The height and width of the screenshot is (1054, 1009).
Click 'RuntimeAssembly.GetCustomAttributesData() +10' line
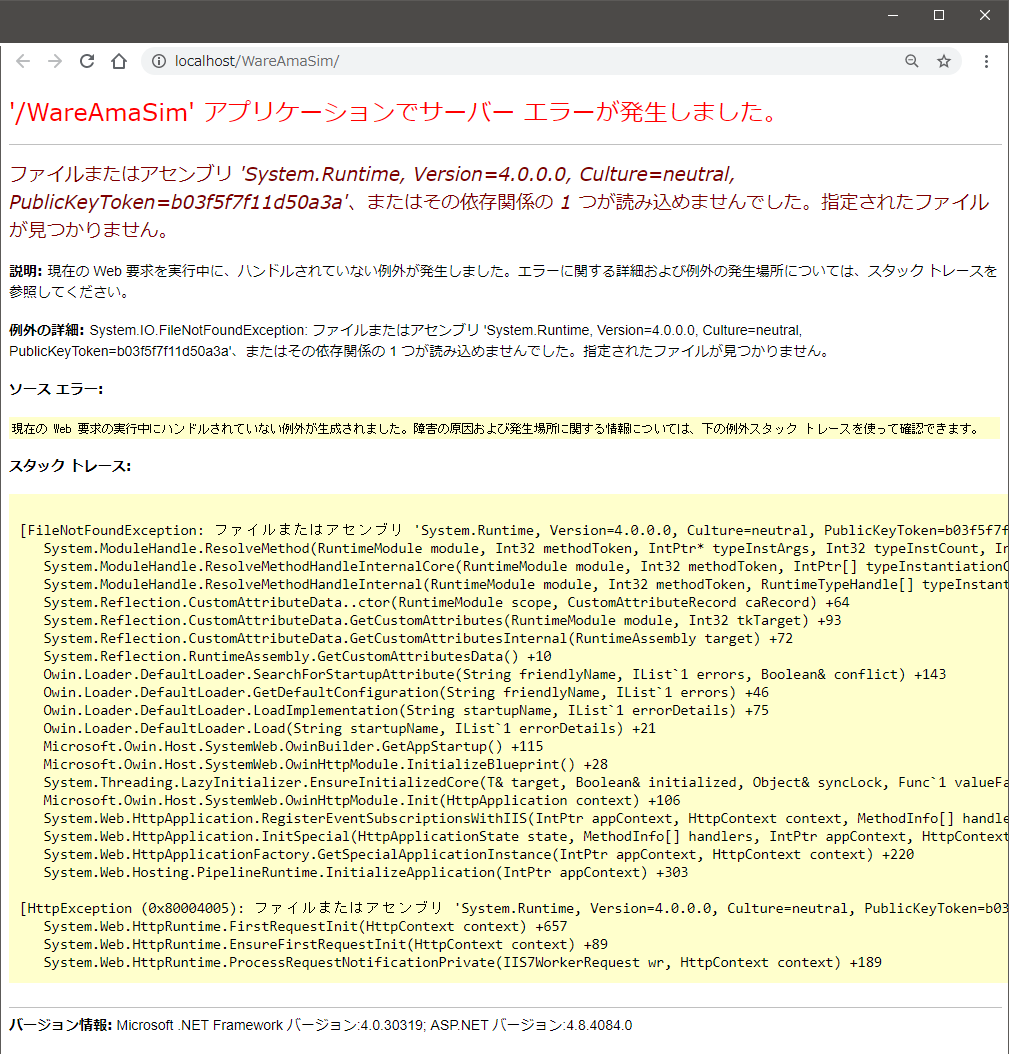tap(297, 657)
